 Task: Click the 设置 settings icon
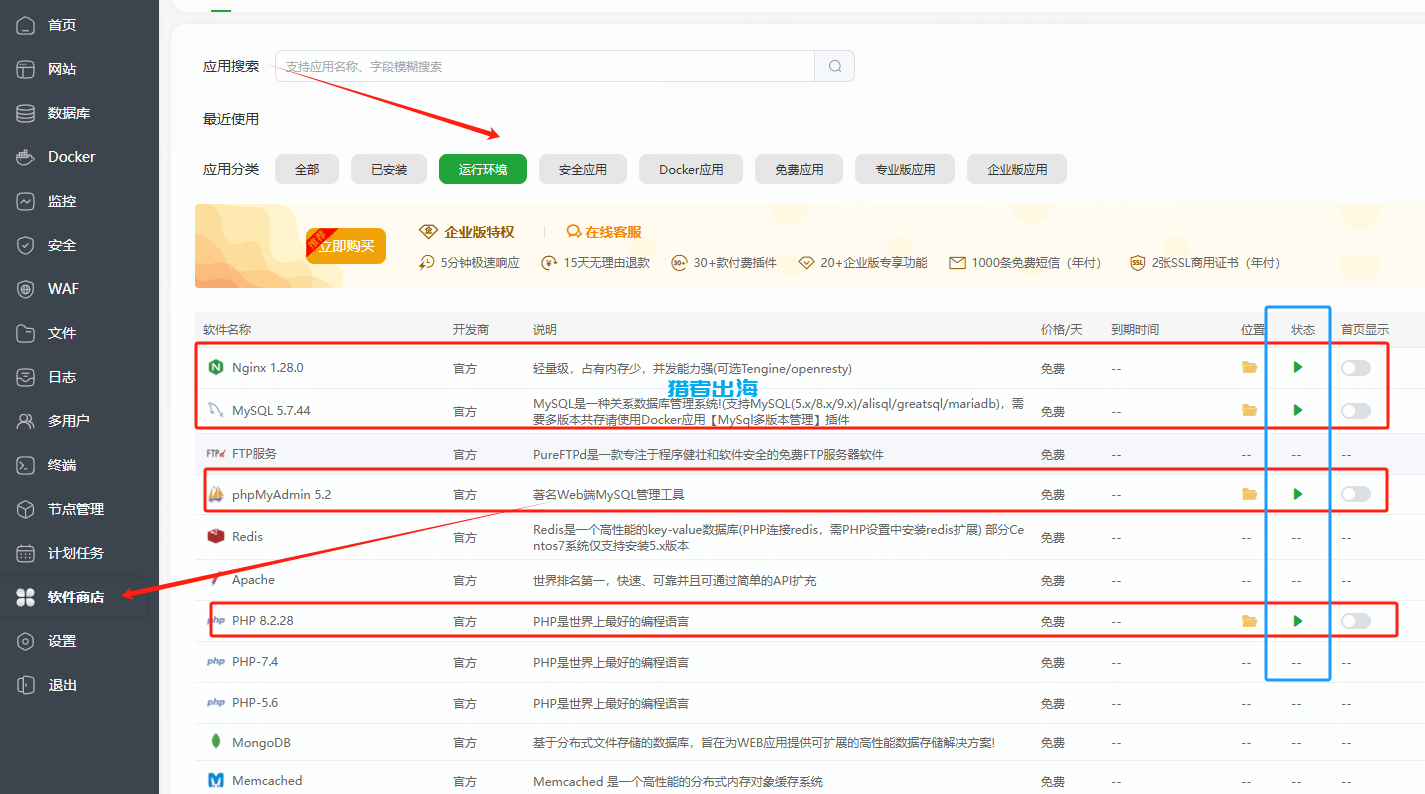tap(26, 641)
